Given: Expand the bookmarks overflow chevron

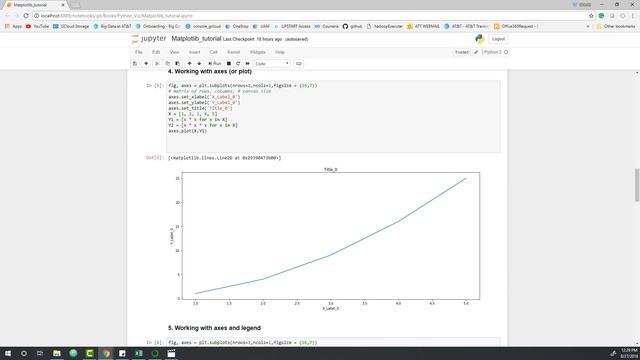Looking at the screenshot, I should (588, 26).
